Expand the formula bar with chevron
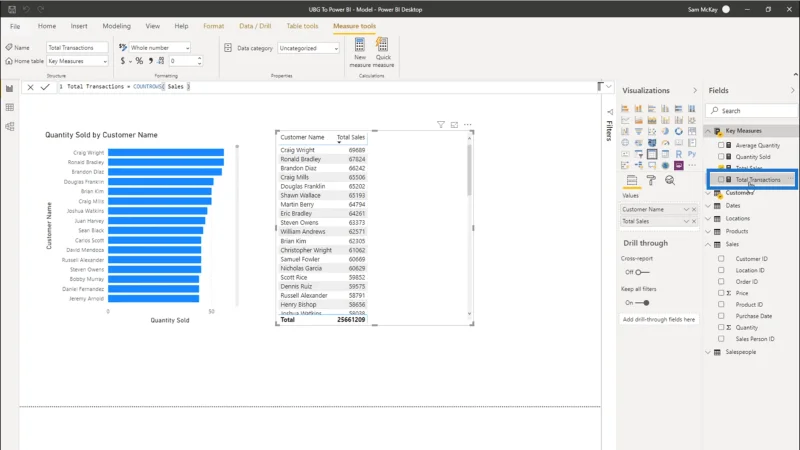This screenshot has height=450, width=800. (x=609, y=87)
